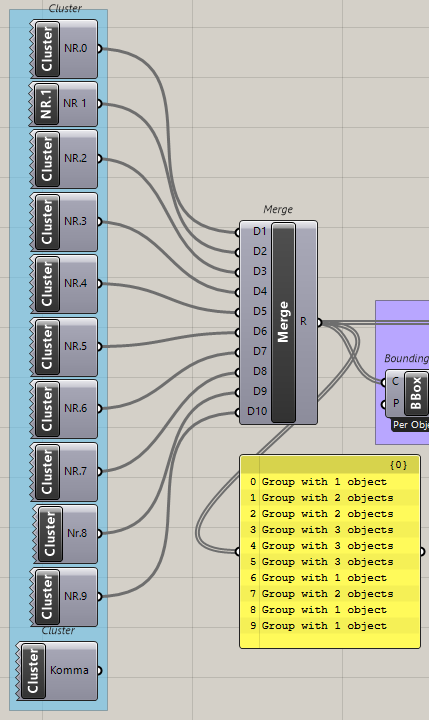Screen dimensions: 429x720
Task: Select the NR.0 cluster component
Action: [64, 49]
